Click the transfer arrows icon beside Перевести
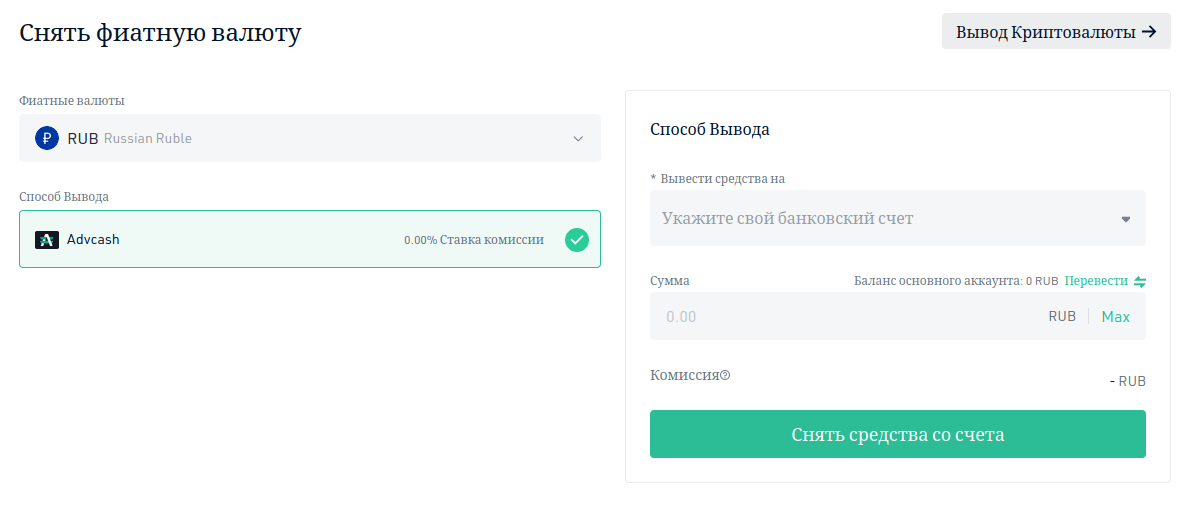 coord(1140,282)
